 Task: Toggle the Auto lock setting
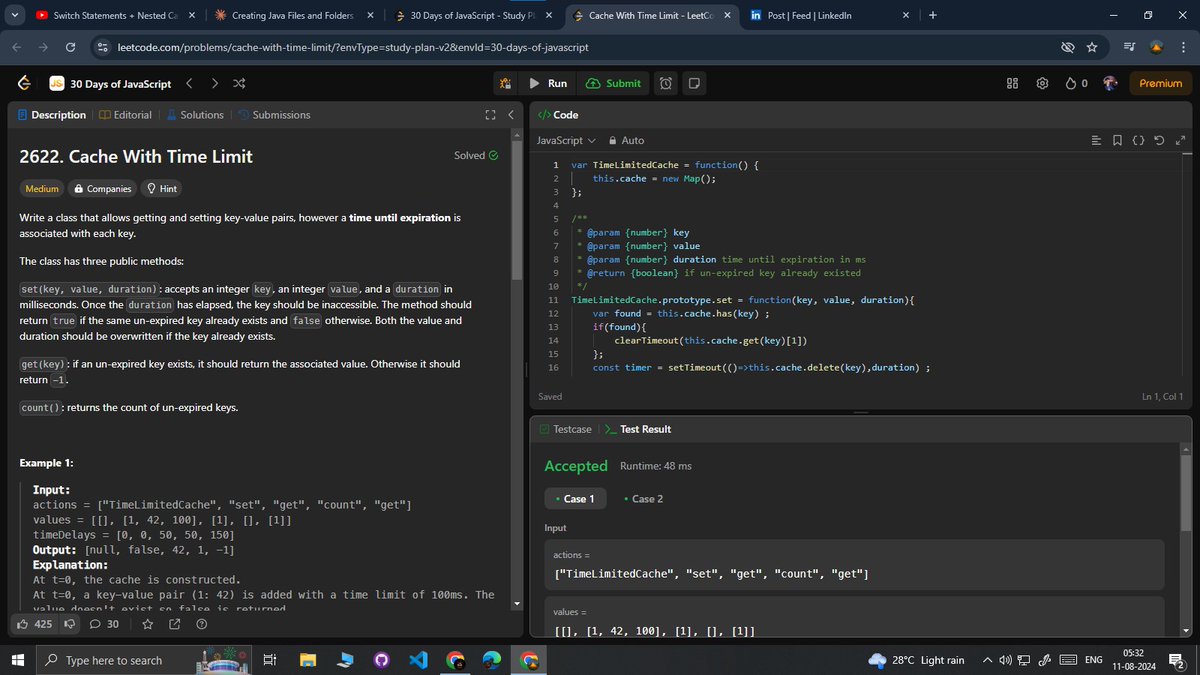click(x=626, y=141)
